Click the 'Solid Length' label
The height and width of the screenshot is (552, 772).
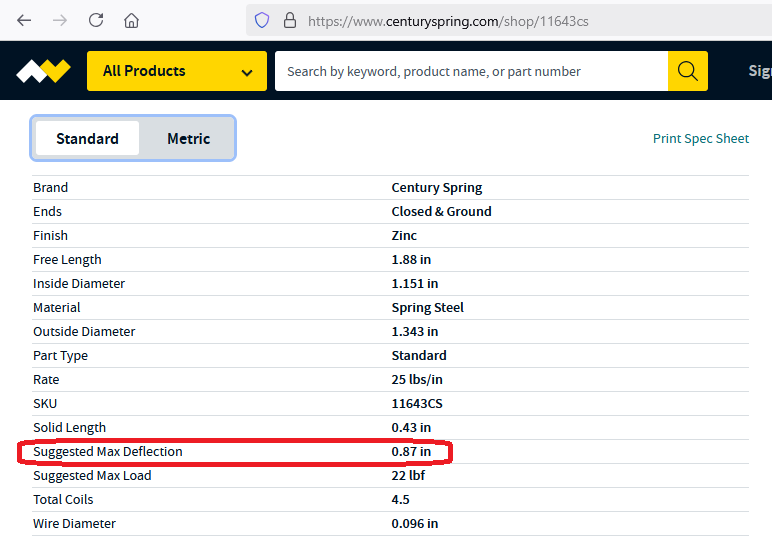(x=69, y=427)
